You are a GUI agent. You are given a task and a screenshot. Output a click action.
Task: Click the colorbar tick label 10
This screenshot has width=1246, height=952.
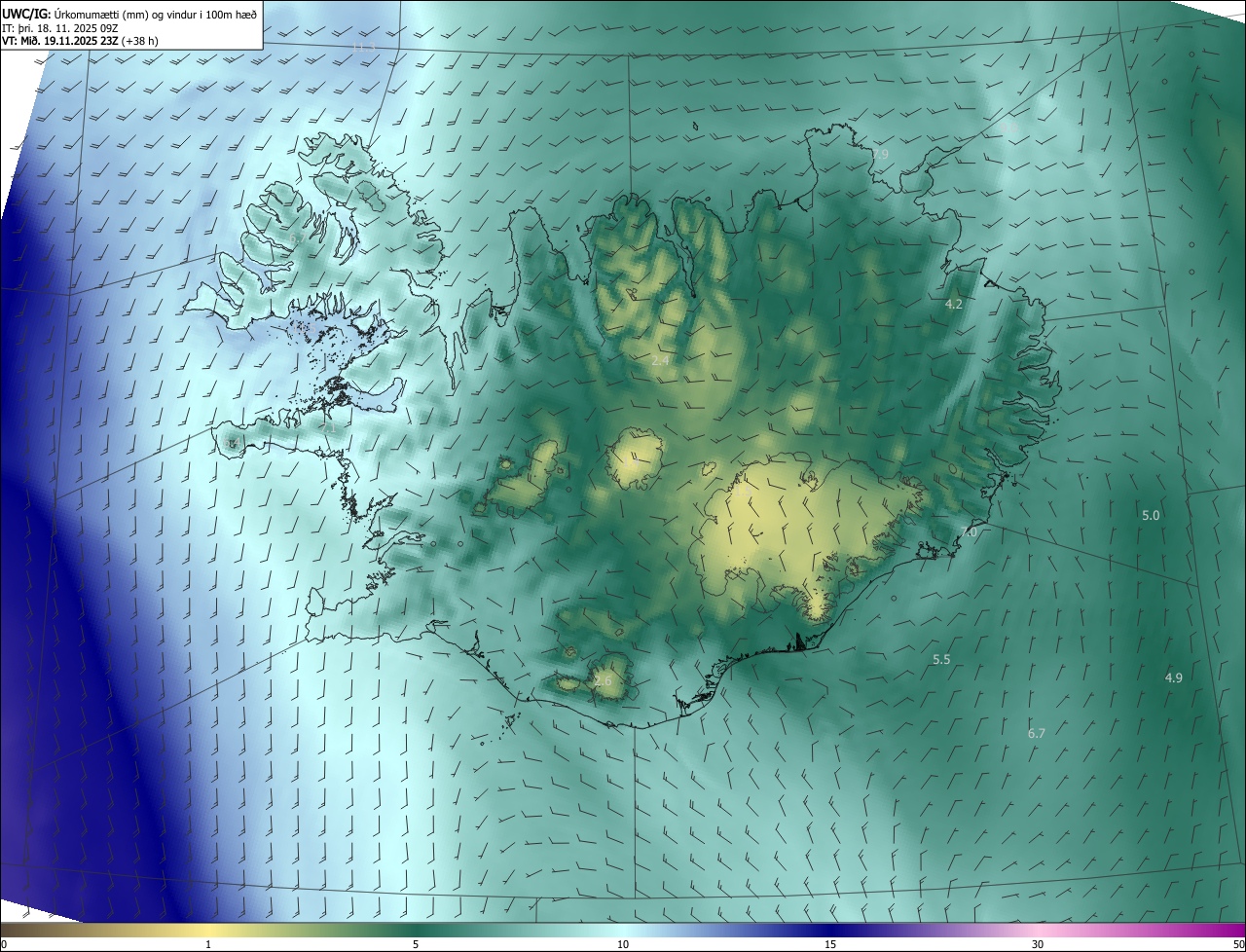pos(623,944)
